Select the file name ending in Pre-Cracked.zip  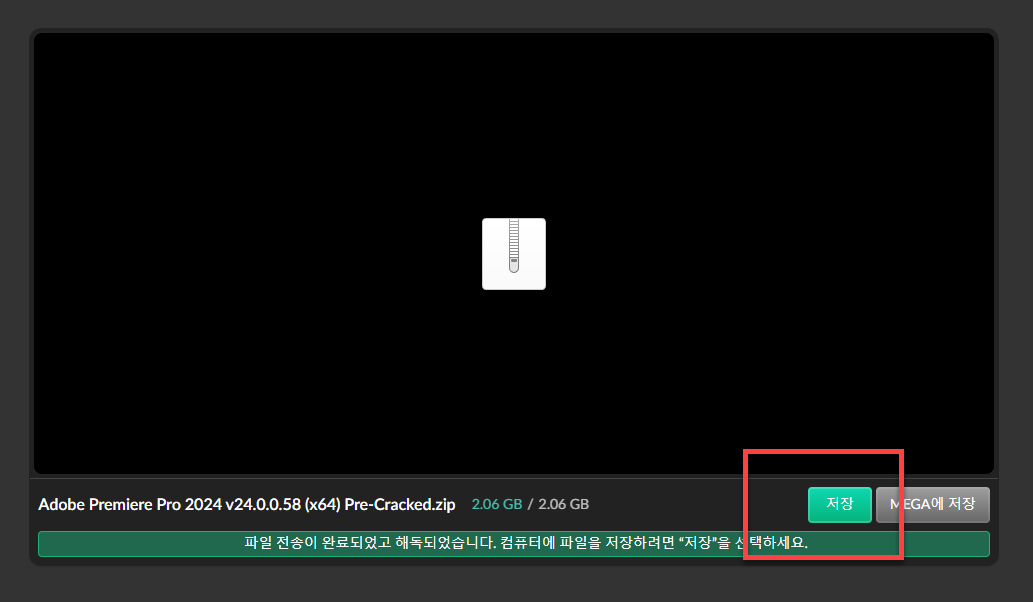pyautogui.click(x=246, y=505)
